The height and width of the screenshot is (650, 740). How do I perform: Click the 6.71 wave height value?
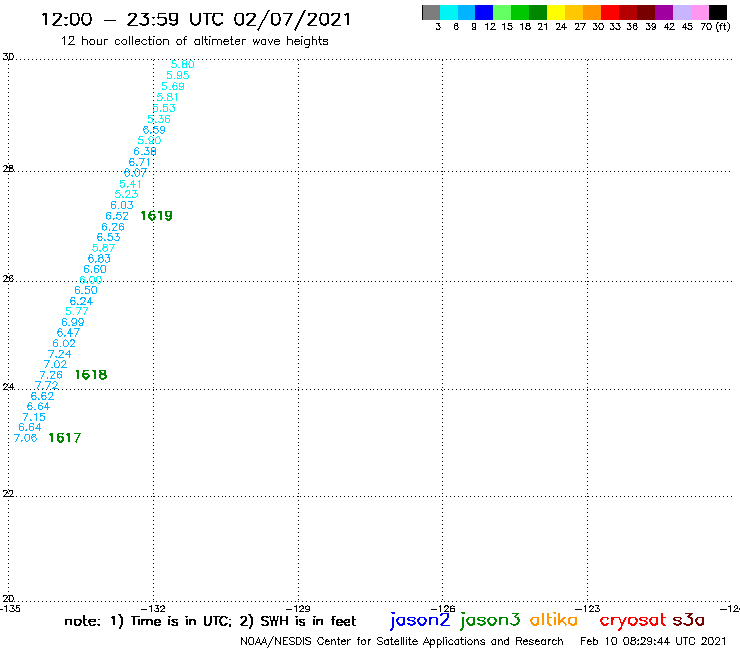coord(140,162)
